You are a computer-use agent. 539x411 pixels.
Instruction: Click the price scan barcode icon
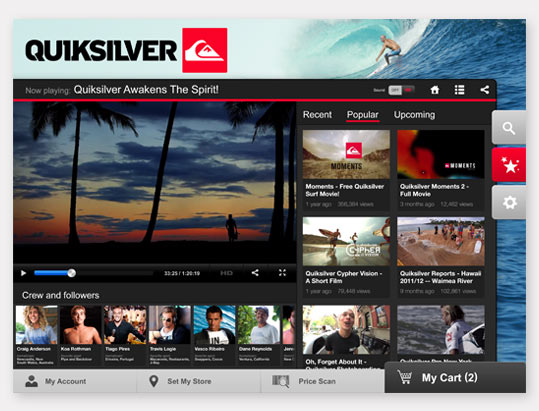click(280, 381)
